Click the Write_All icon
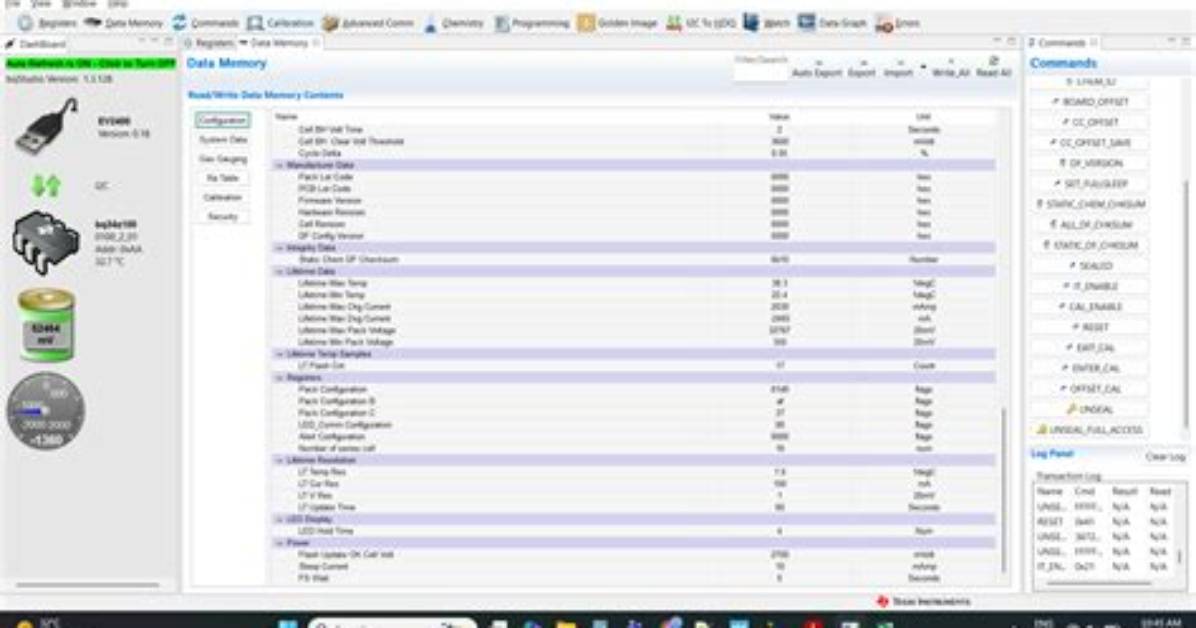The height and width of the screenshot is (628, 1196). point(950,69)
